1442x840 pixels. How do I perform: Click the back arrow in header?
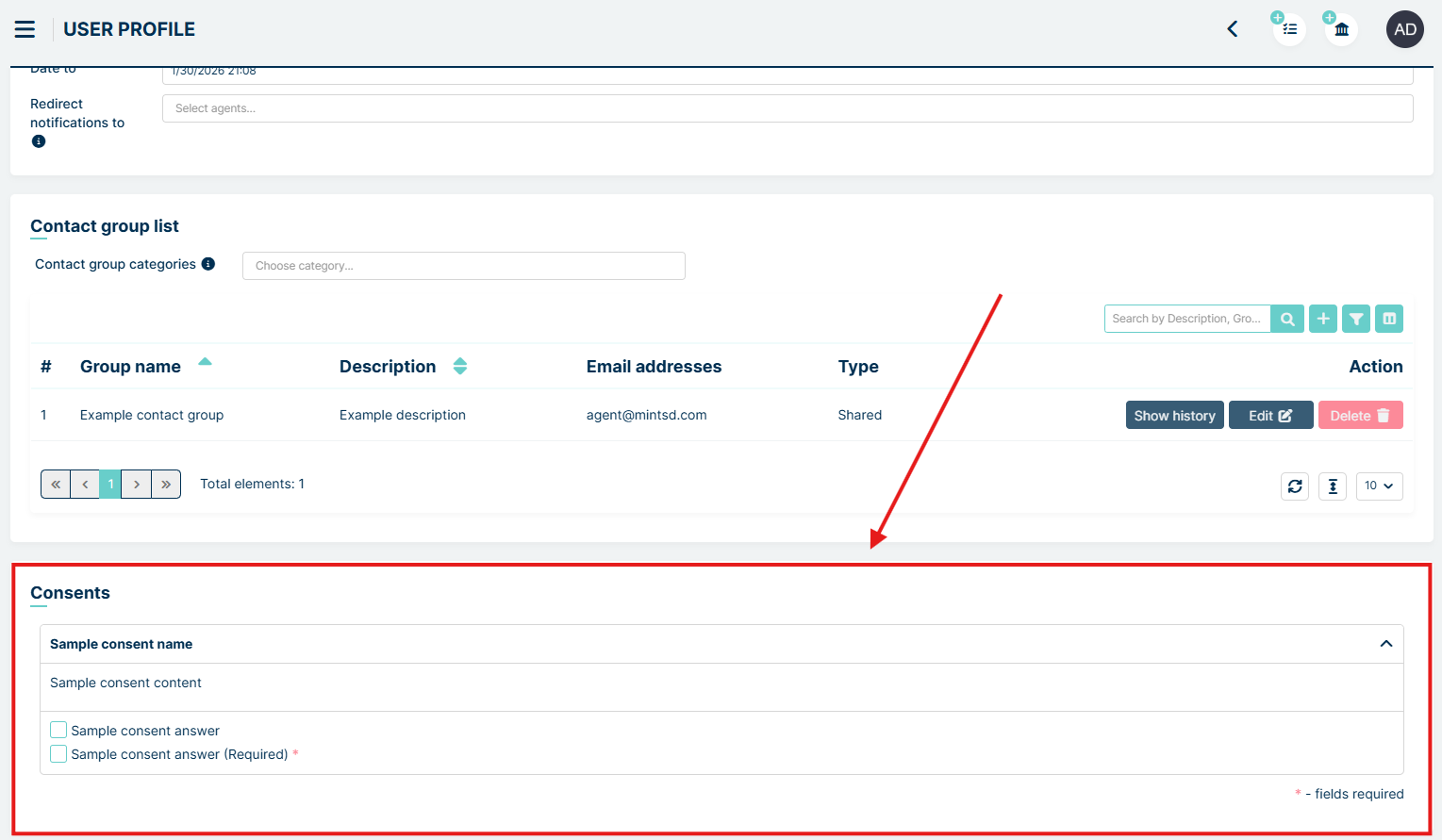1232,29
